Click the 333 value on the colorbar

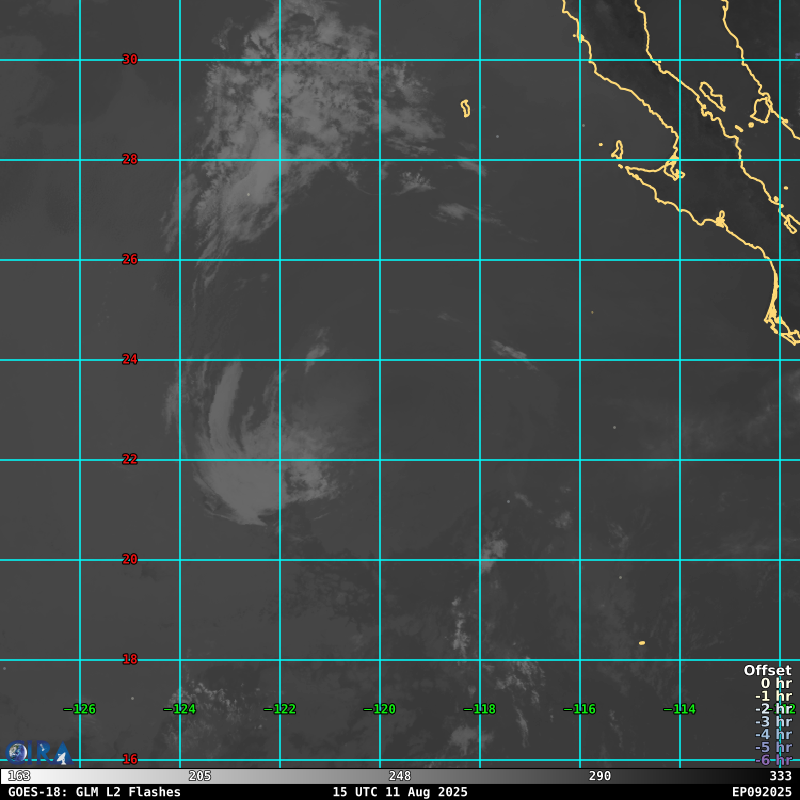point(780,777)
